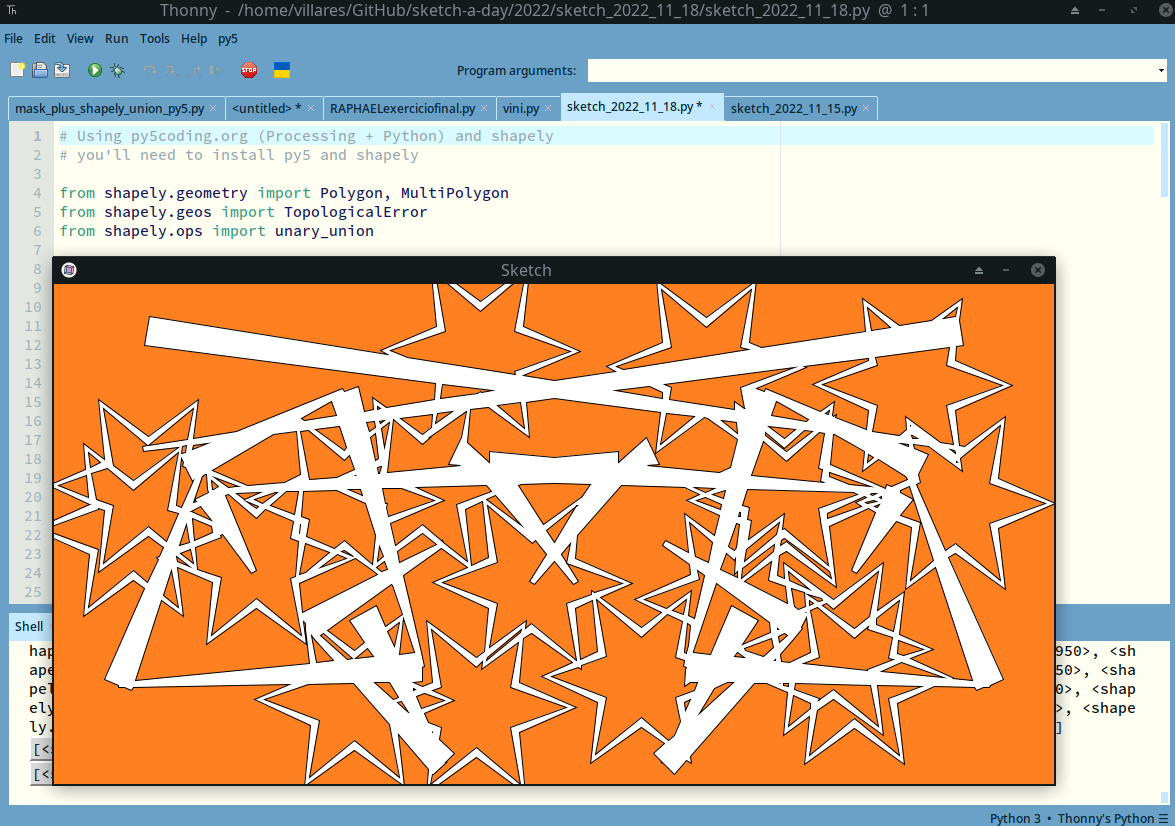Viewport: 1175px width, 826px height.
Task: Click the Save file icon
Action: [62, 70]
